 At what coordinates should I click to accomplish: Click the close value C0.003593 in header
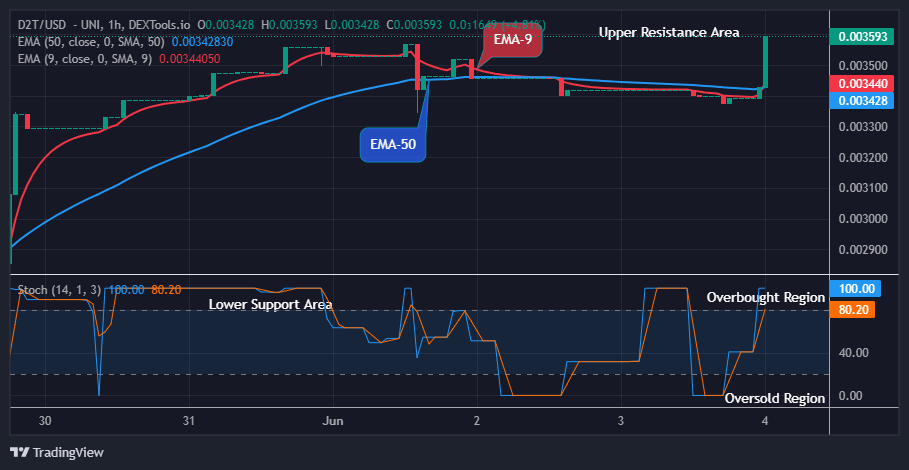tap(414, 25)
